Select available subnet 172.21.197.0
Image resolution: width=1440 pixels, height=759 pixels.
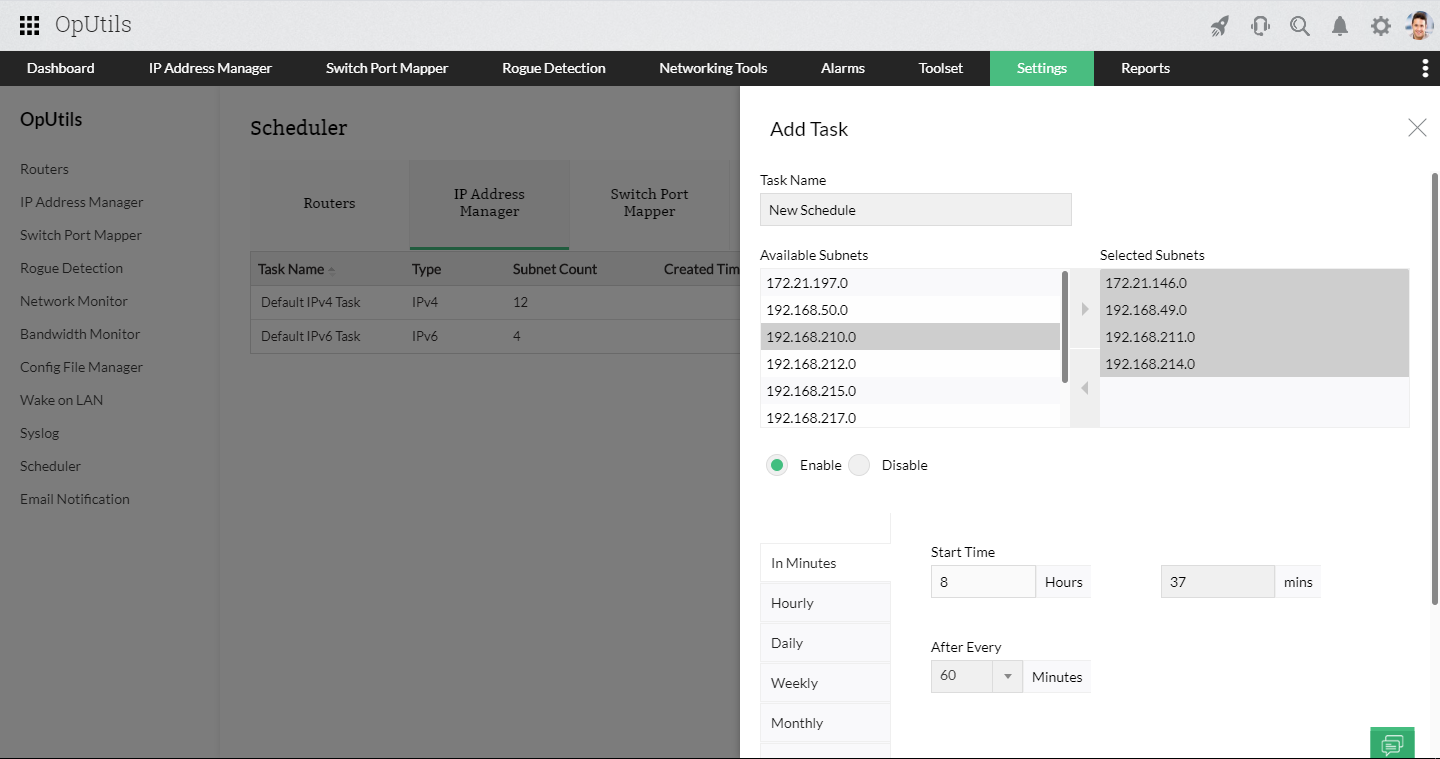[910, 283]
